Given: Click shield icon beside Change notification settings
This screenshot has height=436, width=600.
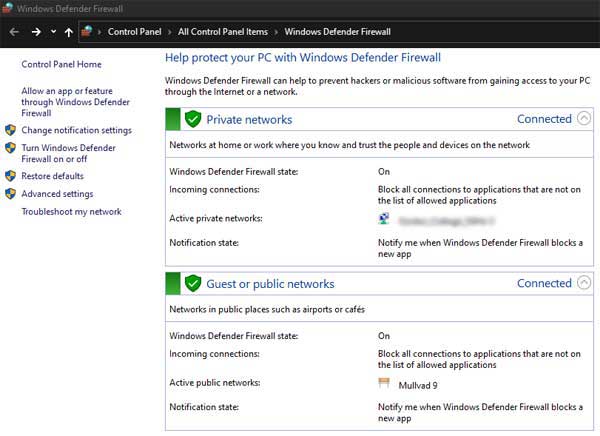Looking at the screenshot, I should point(10,130).
